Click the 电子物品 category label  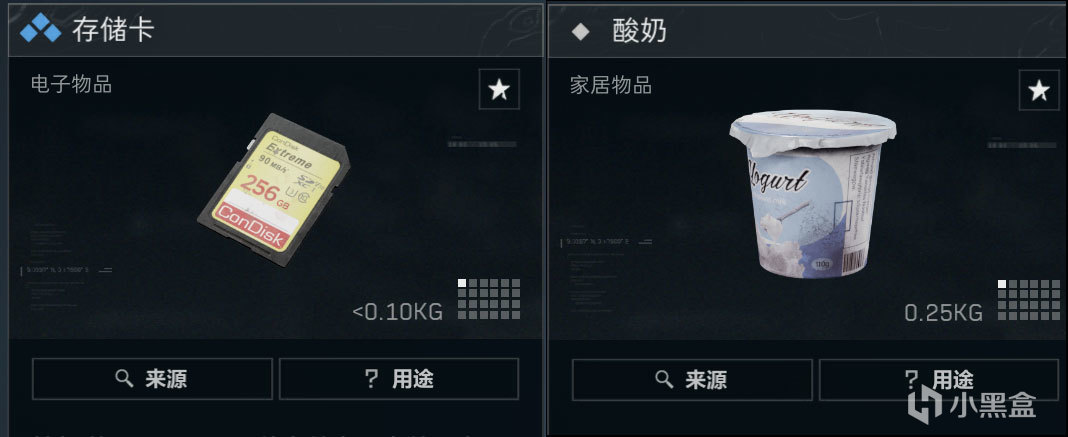(72, 84)
